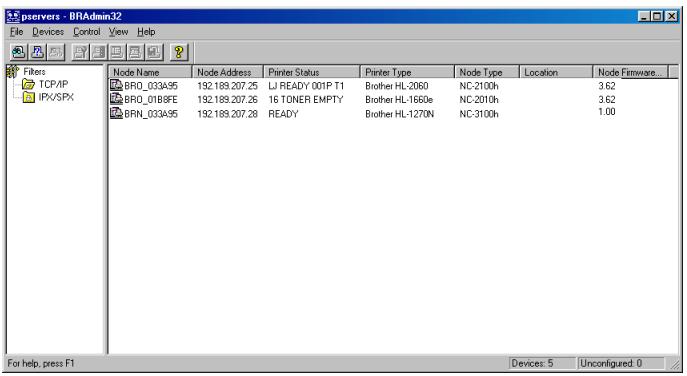
Task: Click the status LJ READY 001P T1
Action: coord(306,86)
